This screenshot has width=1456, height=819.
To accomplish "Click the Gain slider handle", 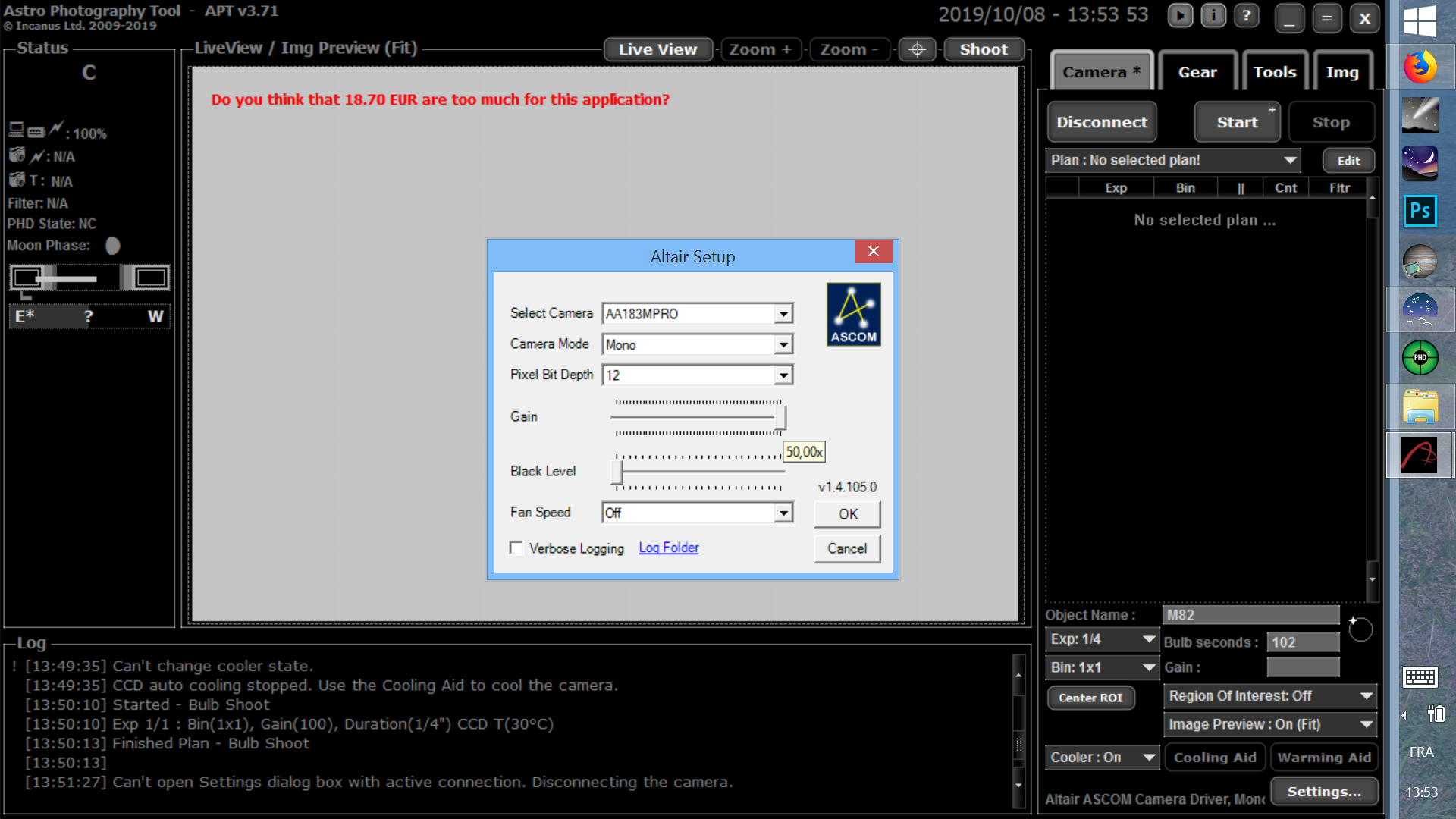I will coord(780,417).
